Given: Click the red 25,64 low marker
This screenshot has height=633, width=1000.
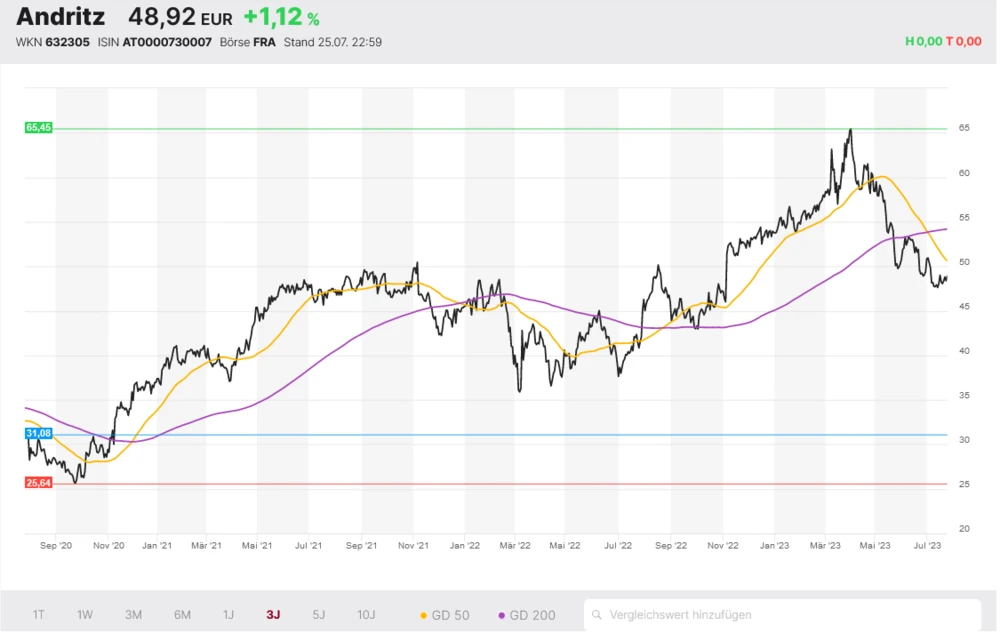Looking at the screenshot, I should 38,483.
